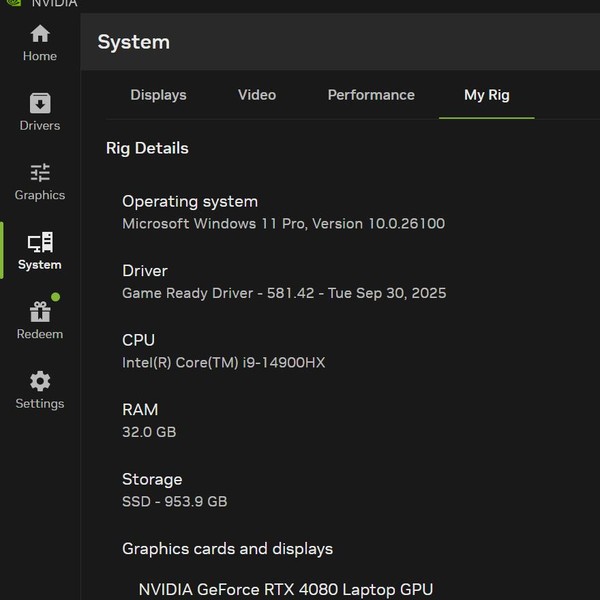Select 'Game Ready Driver - 581.42' value

coord(218,293)
